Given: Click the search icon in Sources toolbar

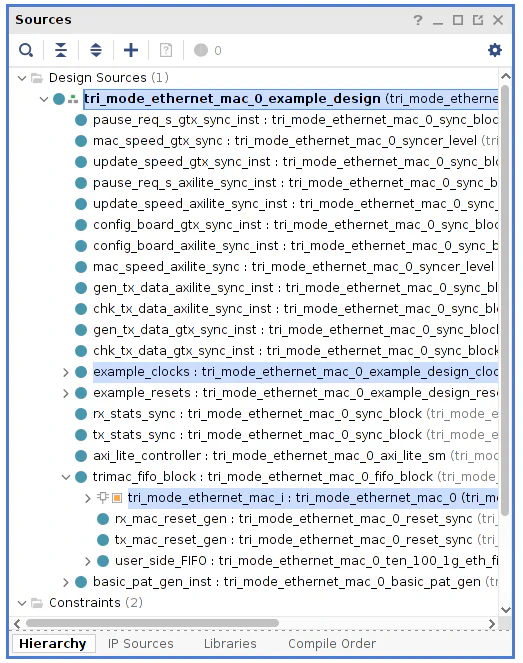Looking at the screenshot, I should pos(26,50).
